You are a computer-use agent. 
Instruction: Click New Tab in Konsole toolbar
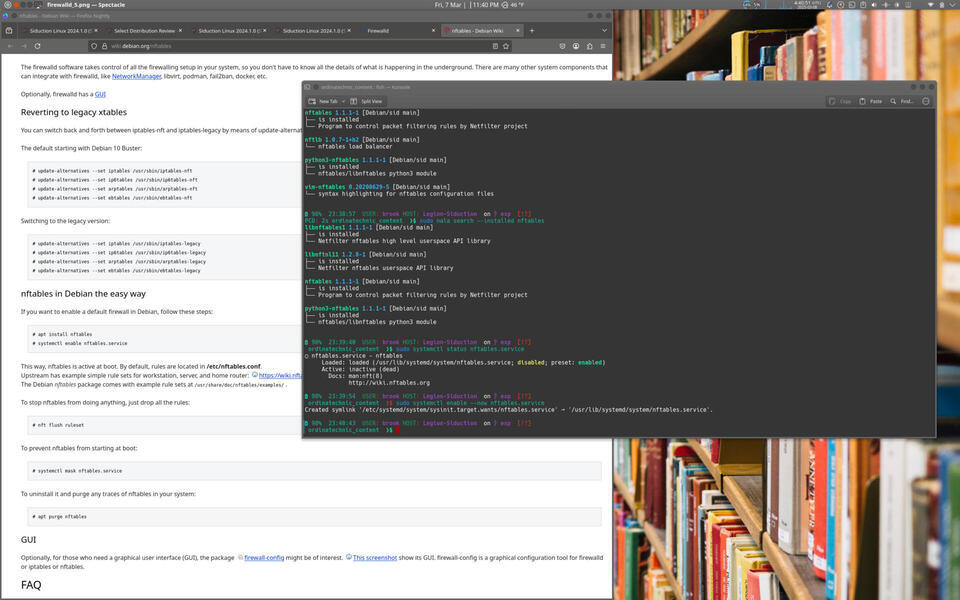point(323,101)
